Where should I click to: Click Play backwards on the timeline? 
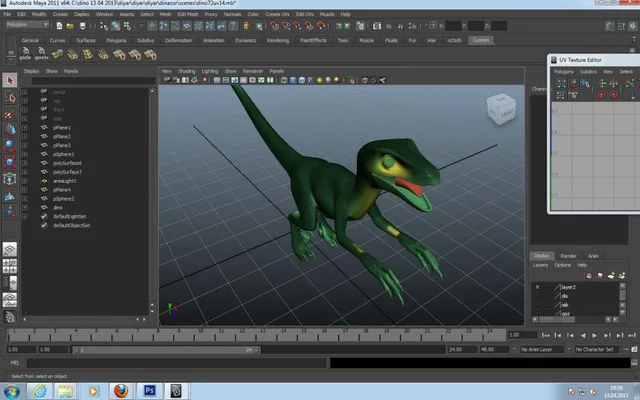click(x=582, y=336)
